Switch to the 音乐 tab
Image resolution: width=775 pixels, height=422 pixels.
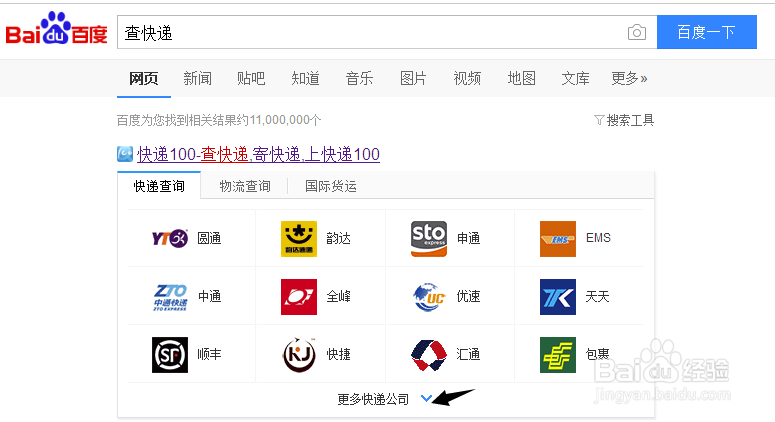[359, 78]
